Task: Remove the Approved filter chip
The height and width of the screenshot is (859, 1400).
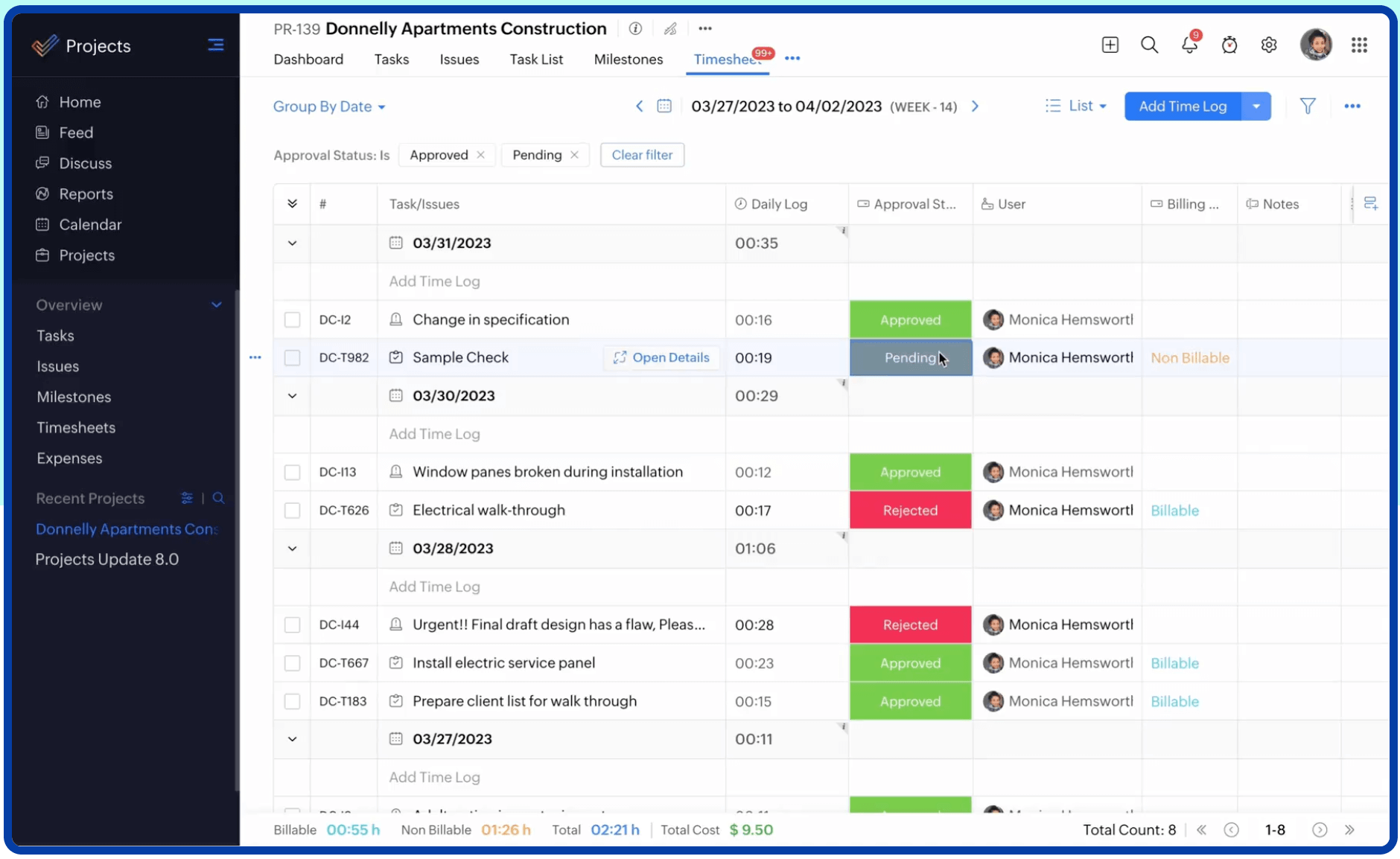Action: [x=481, y=155]
